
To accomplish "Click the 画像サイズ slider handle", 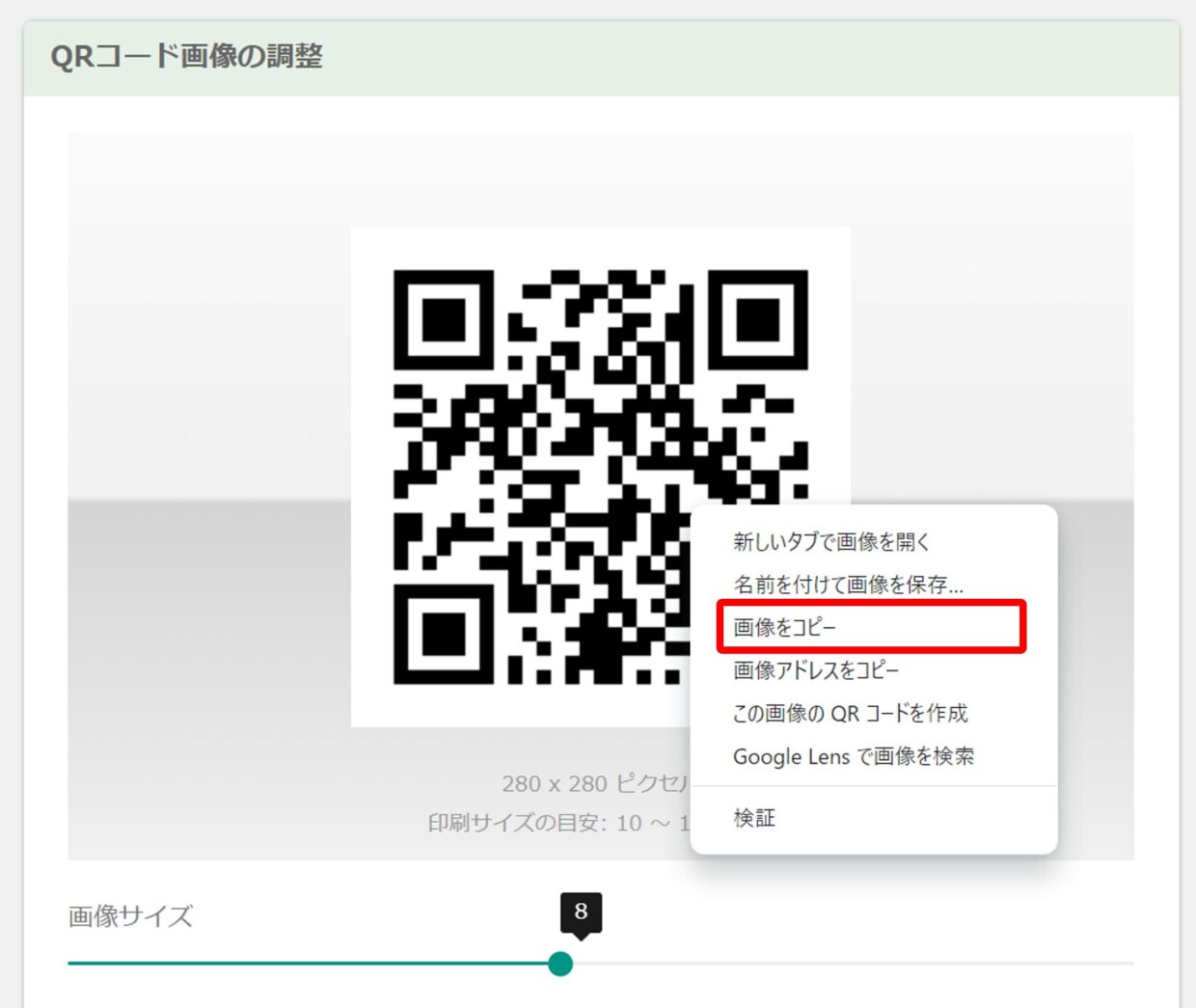I will point(560,964).
